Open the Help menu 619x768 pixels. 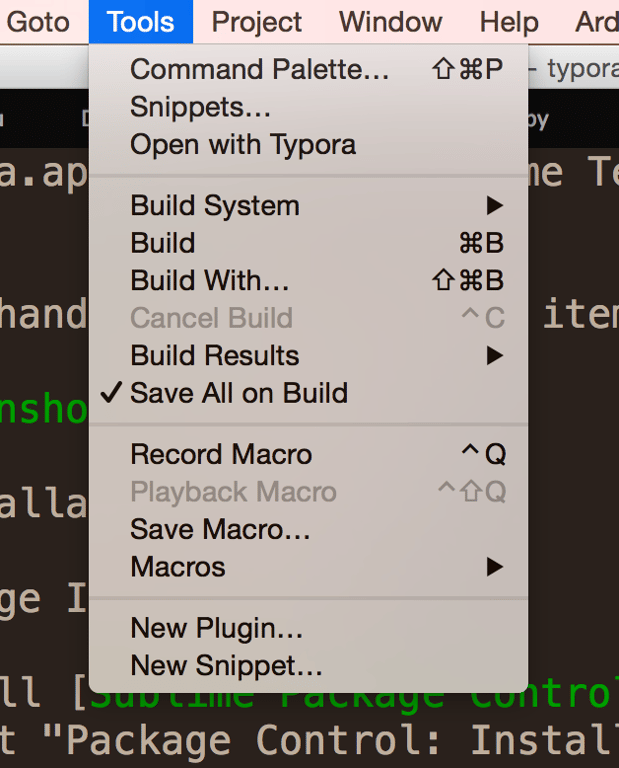click(509, 22)
